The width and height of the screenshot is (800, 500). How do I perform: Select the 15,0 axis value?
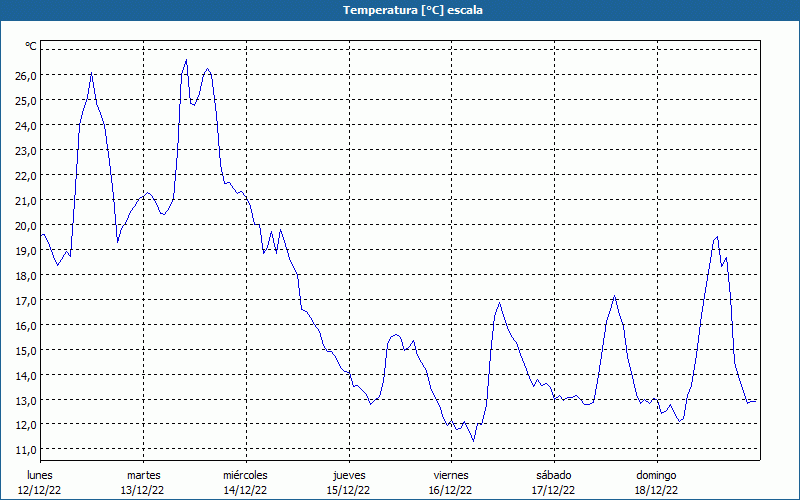25,351
